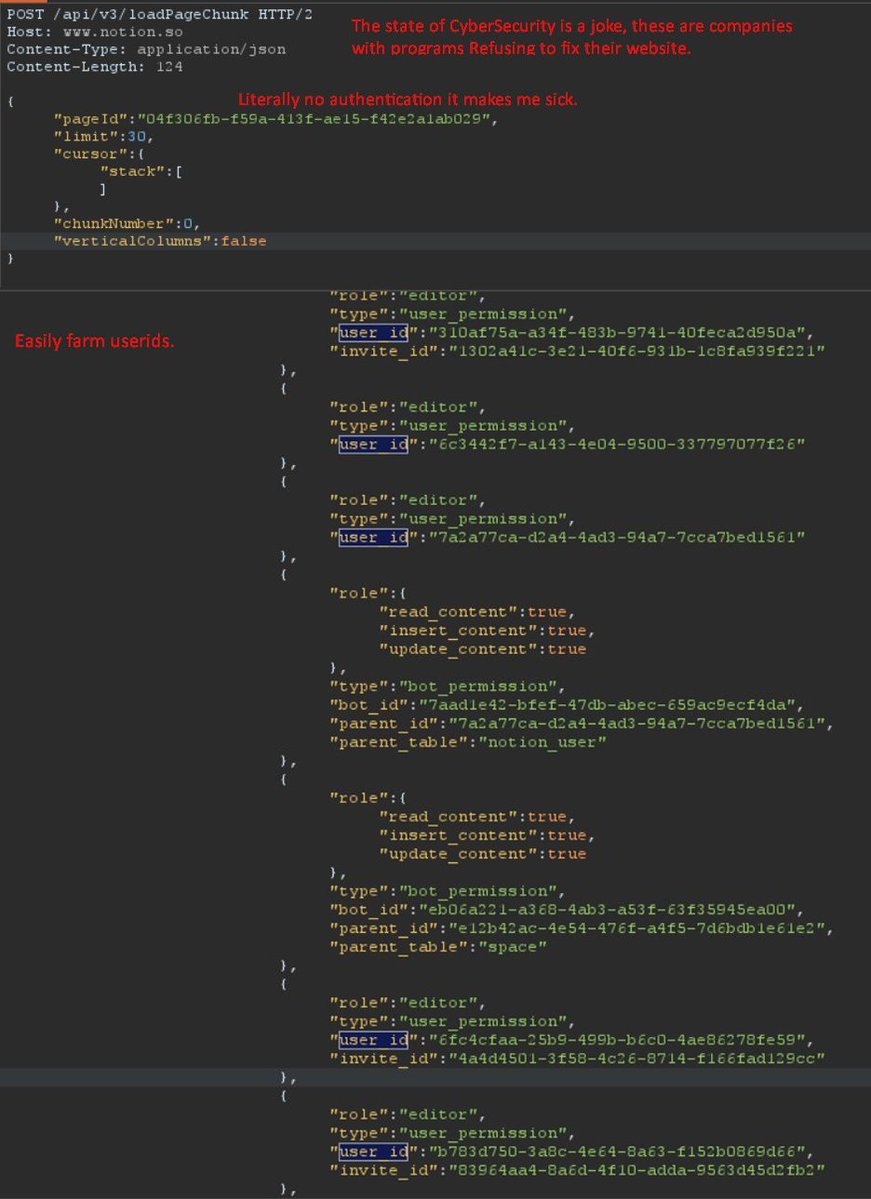The height and width of the screenshot is (1199, 871).
Task: Select "type":"bot_permission" line above bot_id 7aad1e42
Action: [447, 686]
